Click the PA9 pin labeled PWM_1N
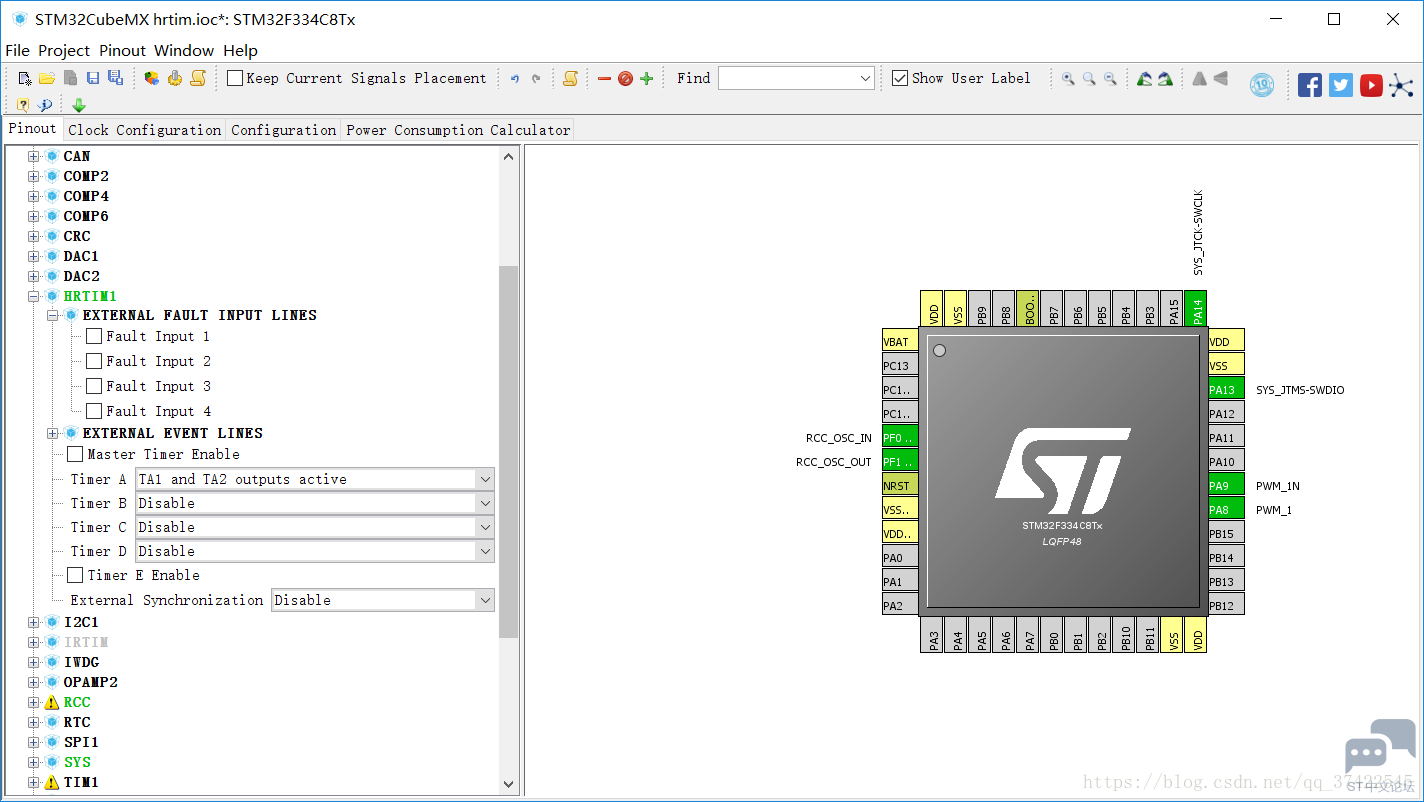The image size is (1424, 802). pos(1226,486)
